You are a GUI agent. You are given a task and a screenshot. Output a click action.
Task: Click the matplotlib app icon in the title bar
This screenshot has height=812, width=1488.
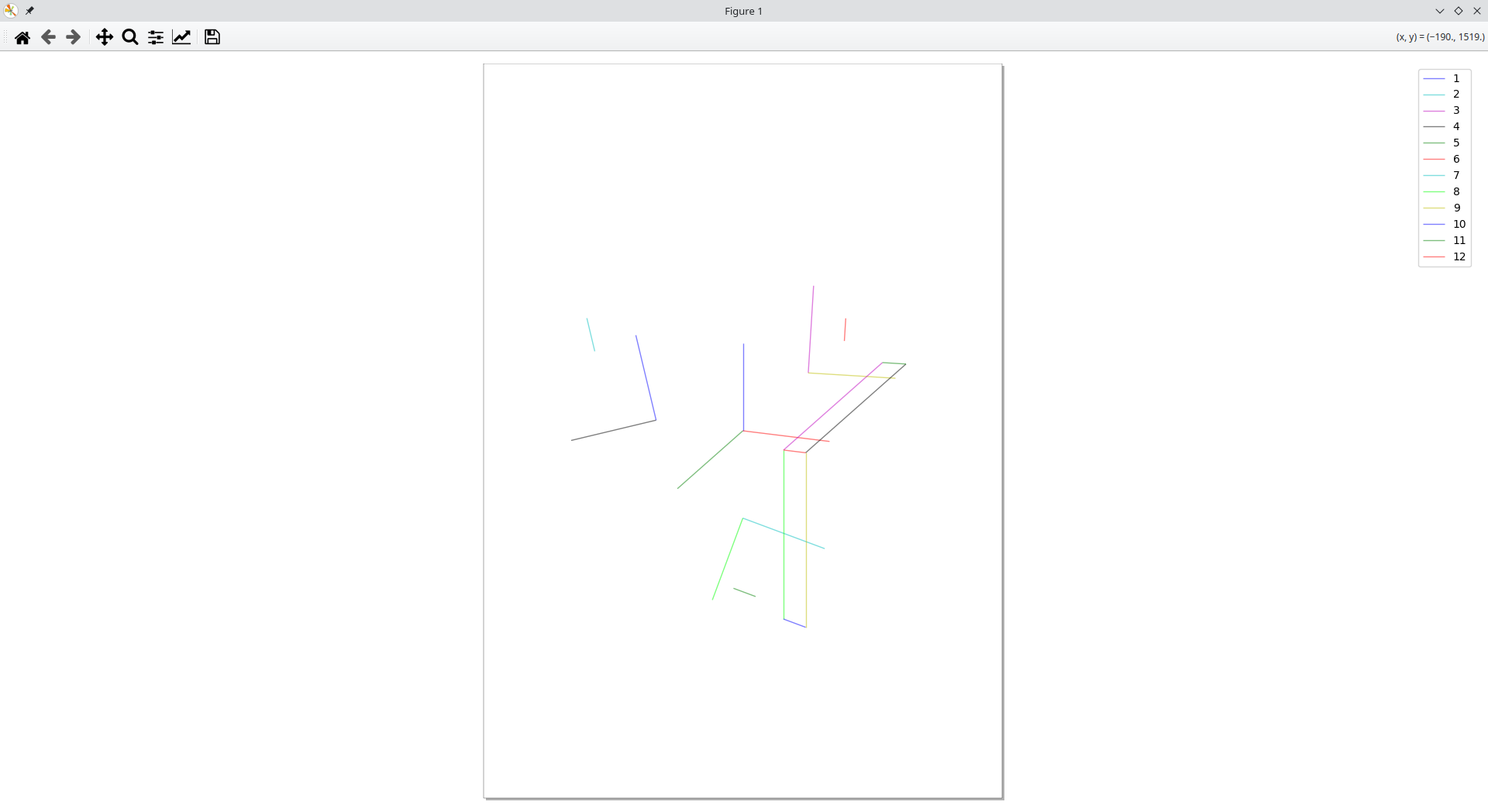(11, 11)
